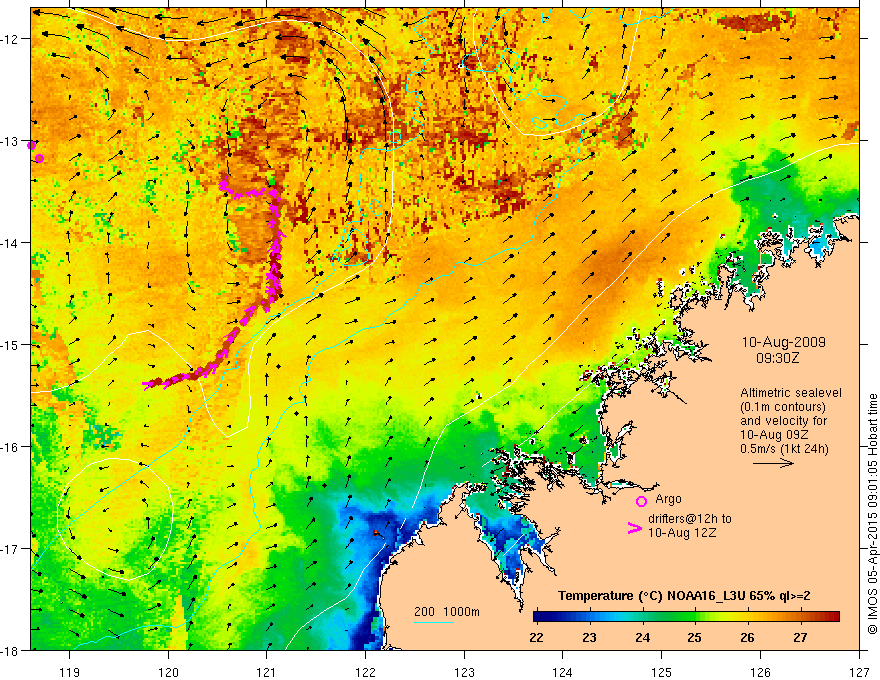
Task: Click the color bar tick label '27'
Action: pos(800,637)
